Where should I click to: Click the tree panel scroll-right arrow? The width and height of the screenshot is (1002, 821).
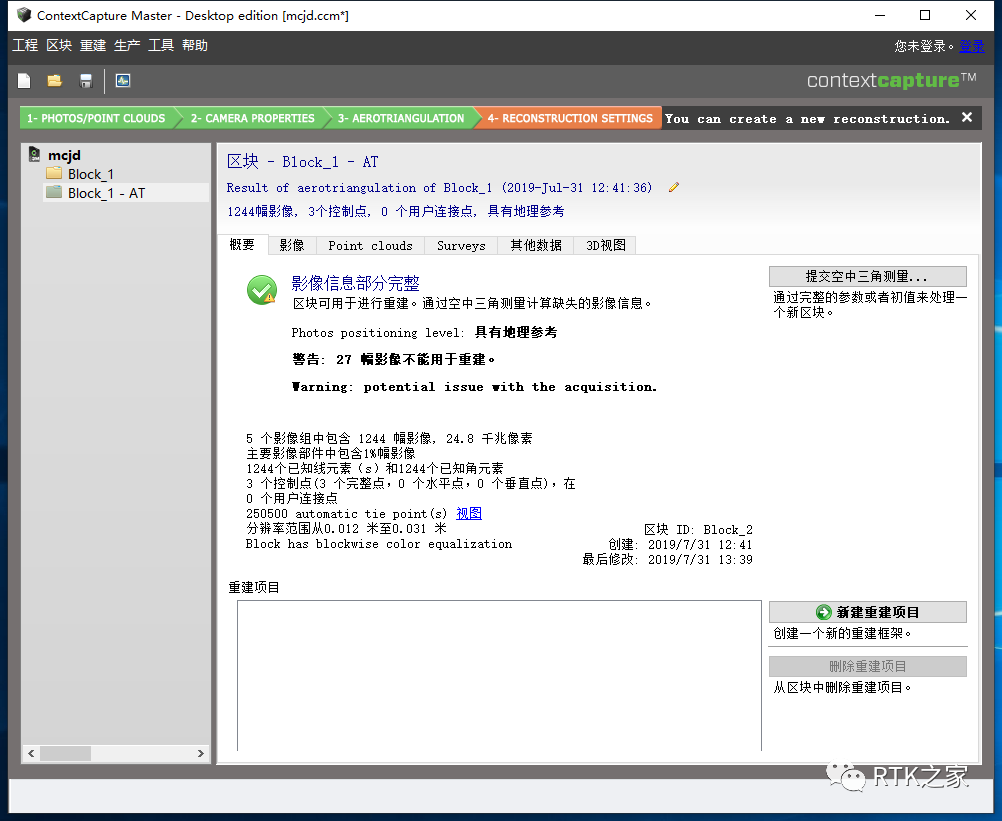[201, 753]
